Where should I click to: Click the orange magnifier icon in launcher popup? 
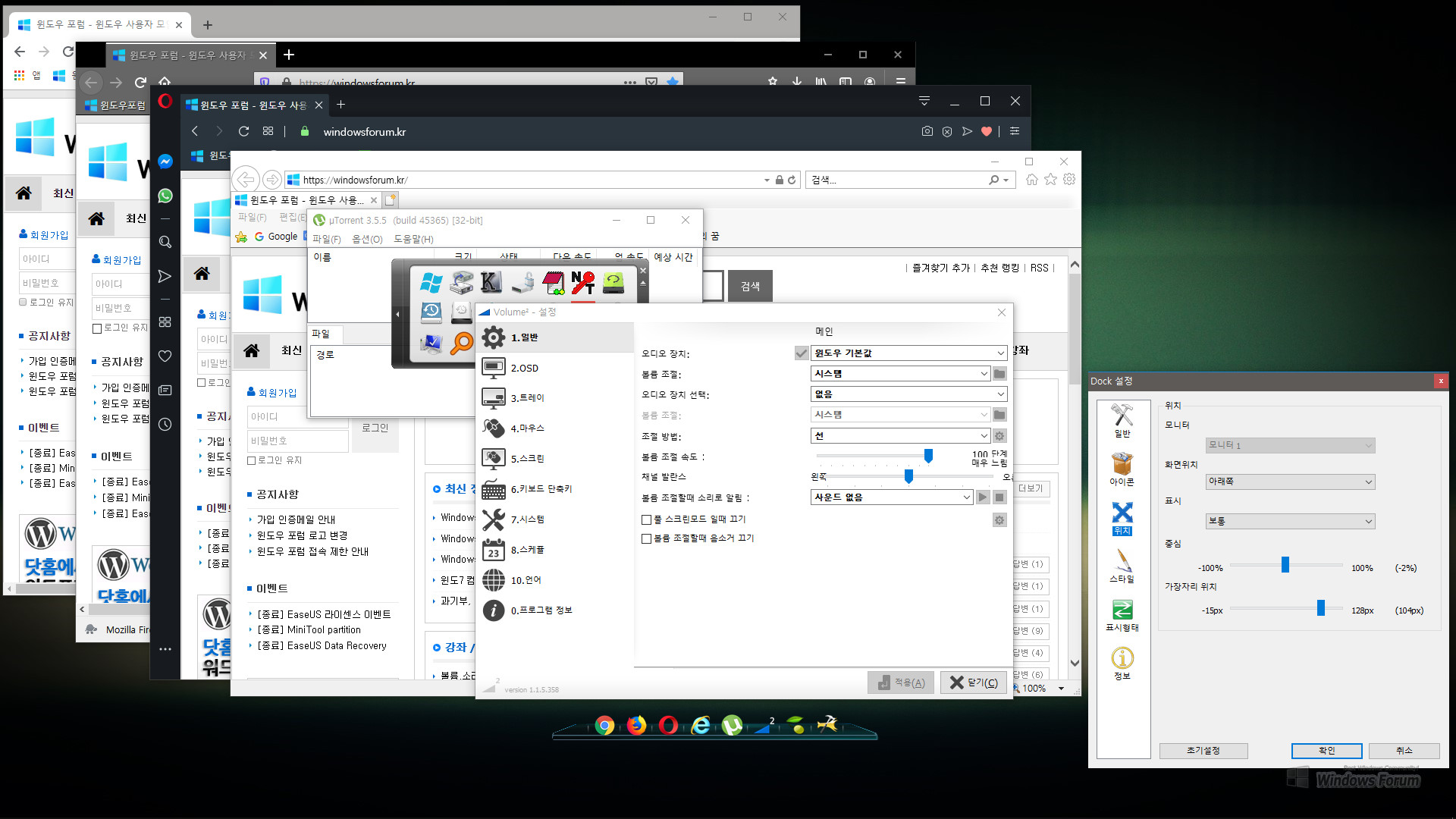pyautogui.click(x=461, y=343)
